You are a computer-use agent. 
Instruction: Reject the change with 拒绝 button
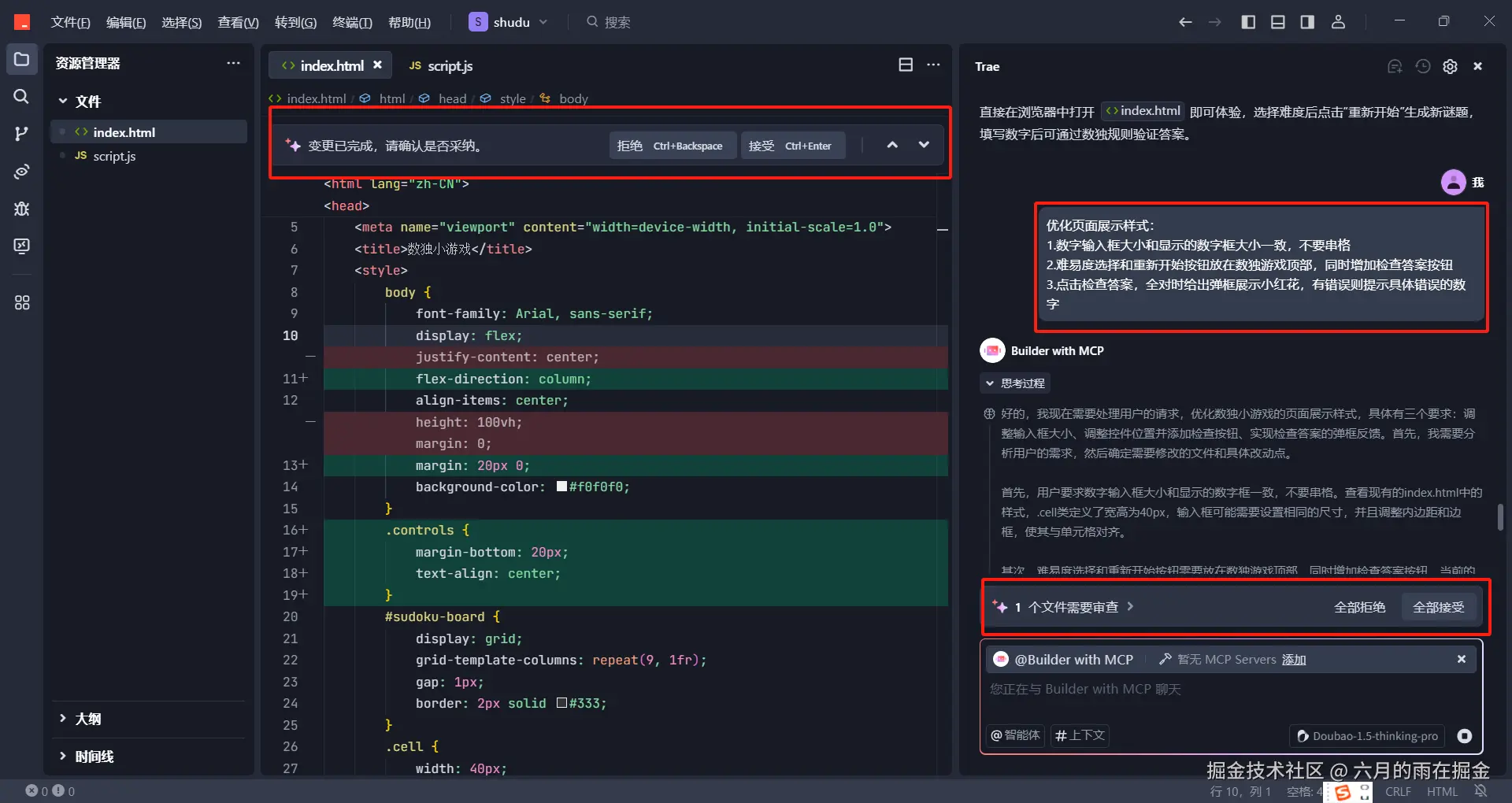tap(673, 146)
